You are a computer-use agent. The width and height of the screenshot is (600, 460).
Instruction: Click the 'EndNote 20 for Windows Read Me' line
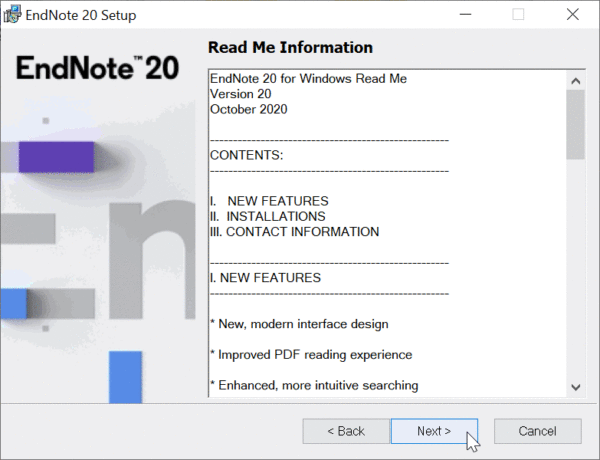308,78
